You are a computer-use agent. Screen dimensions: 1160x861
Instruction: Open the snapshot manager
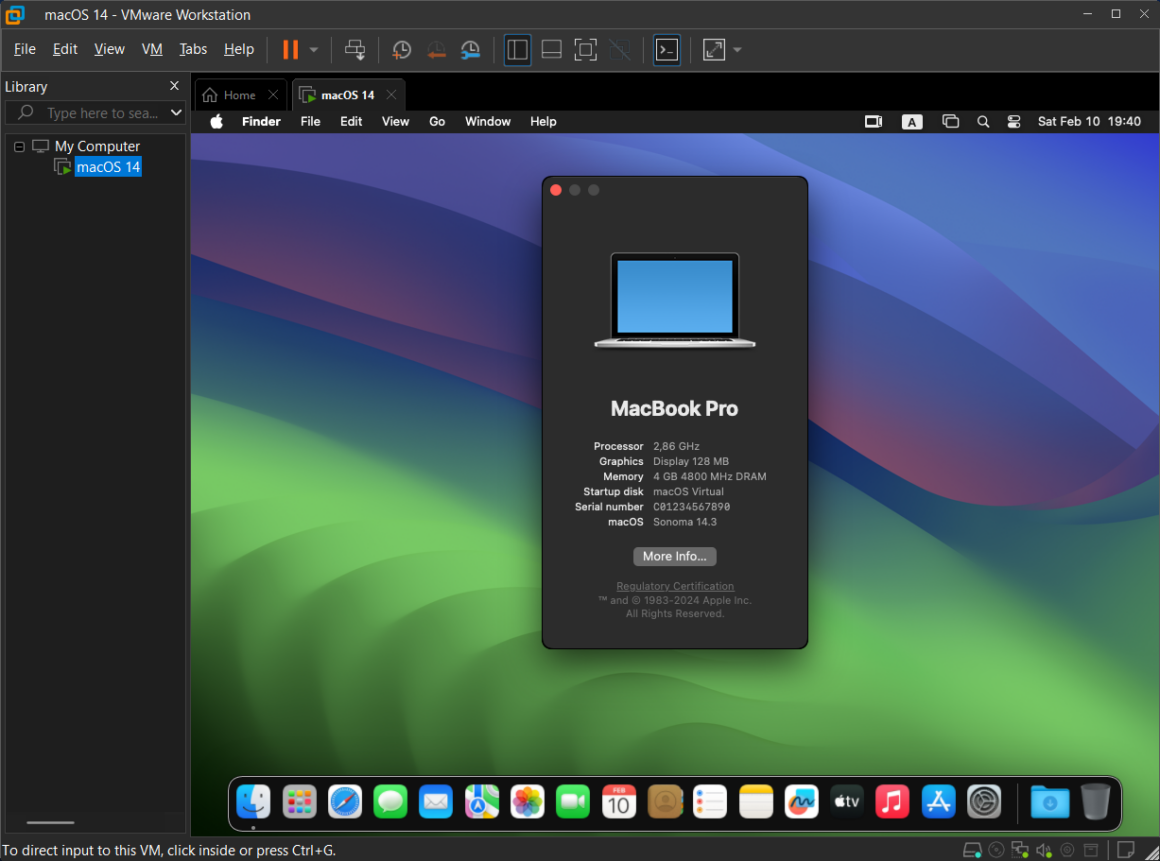471,50
